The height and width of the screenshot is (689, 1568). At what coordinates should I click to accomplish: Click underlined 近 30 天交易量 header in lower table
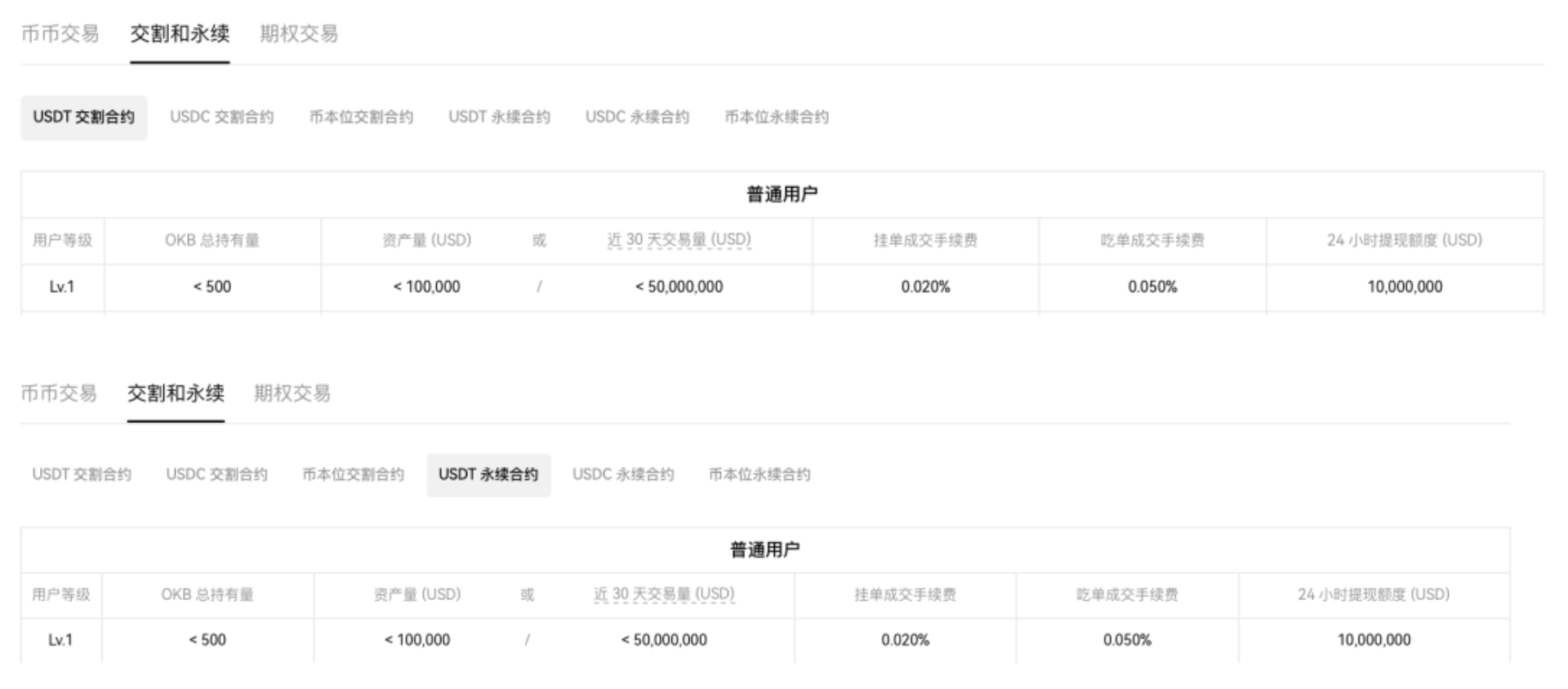pos(664,594)
